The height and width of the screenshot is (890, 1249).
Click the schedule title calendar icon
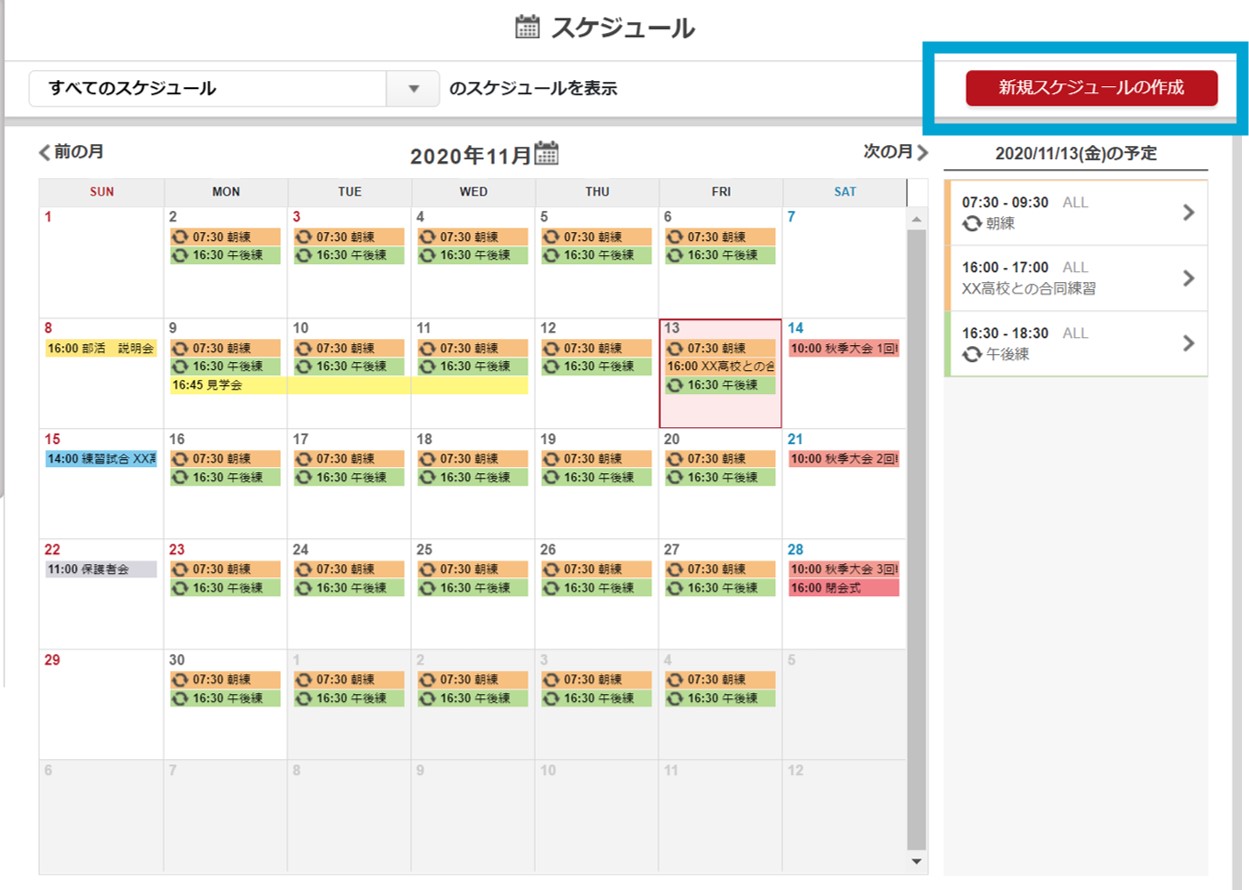click(527, 27)
